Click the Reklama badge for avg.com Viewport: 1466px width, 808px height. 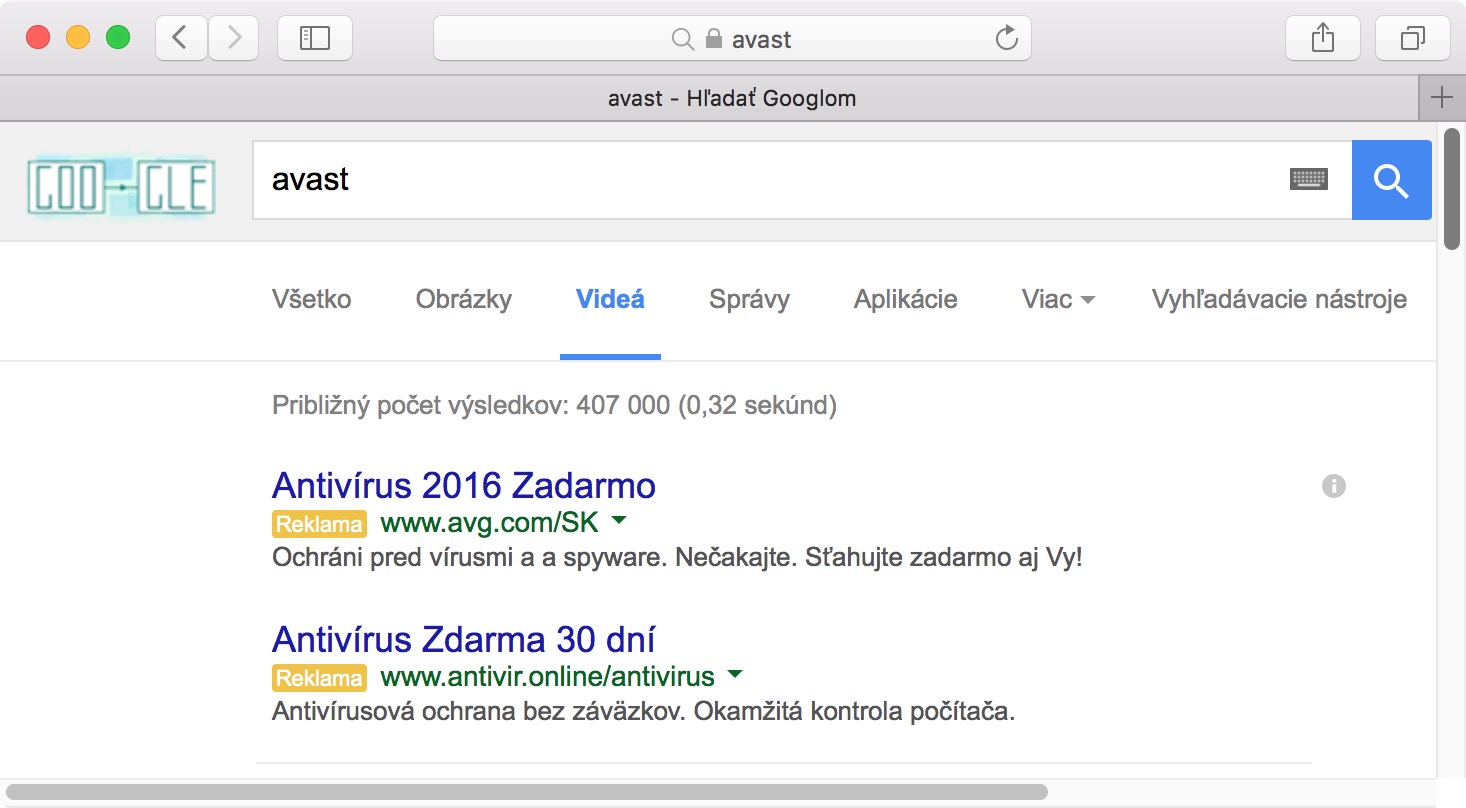pos(319,524)
